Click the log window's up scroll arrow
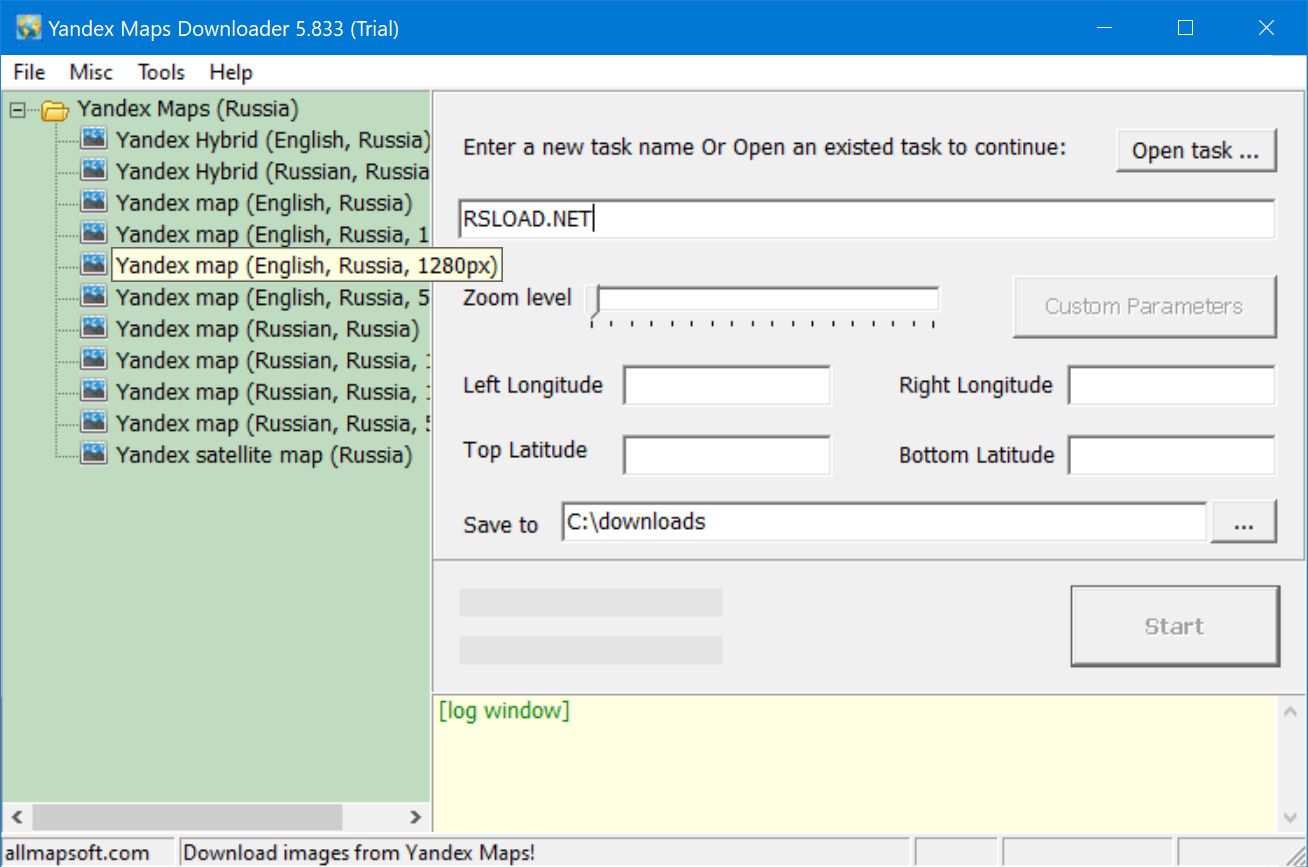Viewport: 1308px width, 867px height. pyautogui.click(x=1289, y=710)
